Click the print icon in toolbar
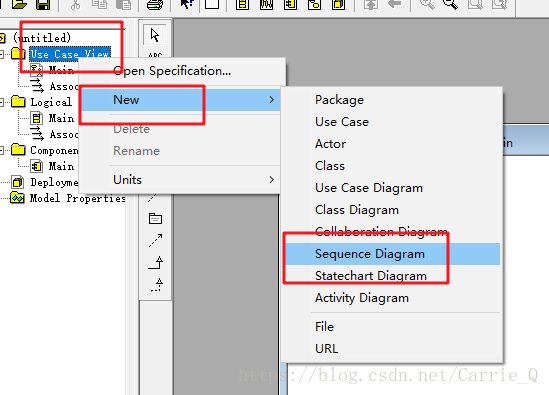The height and width of the screenshot is (395, 549). pos(154,5)
